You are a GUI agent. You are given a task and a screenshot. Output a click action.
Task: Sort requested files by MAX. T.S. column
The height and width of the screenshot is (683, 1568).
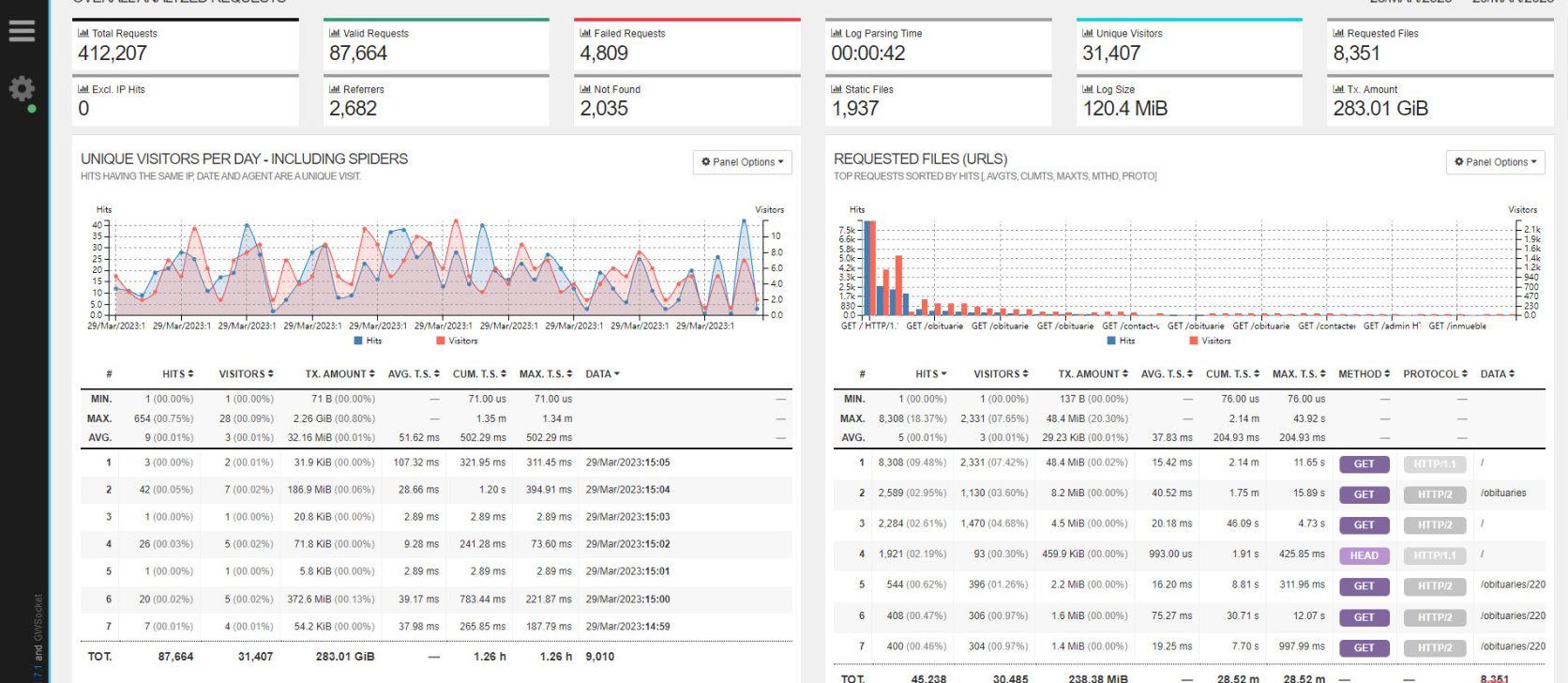(1299, 373)
